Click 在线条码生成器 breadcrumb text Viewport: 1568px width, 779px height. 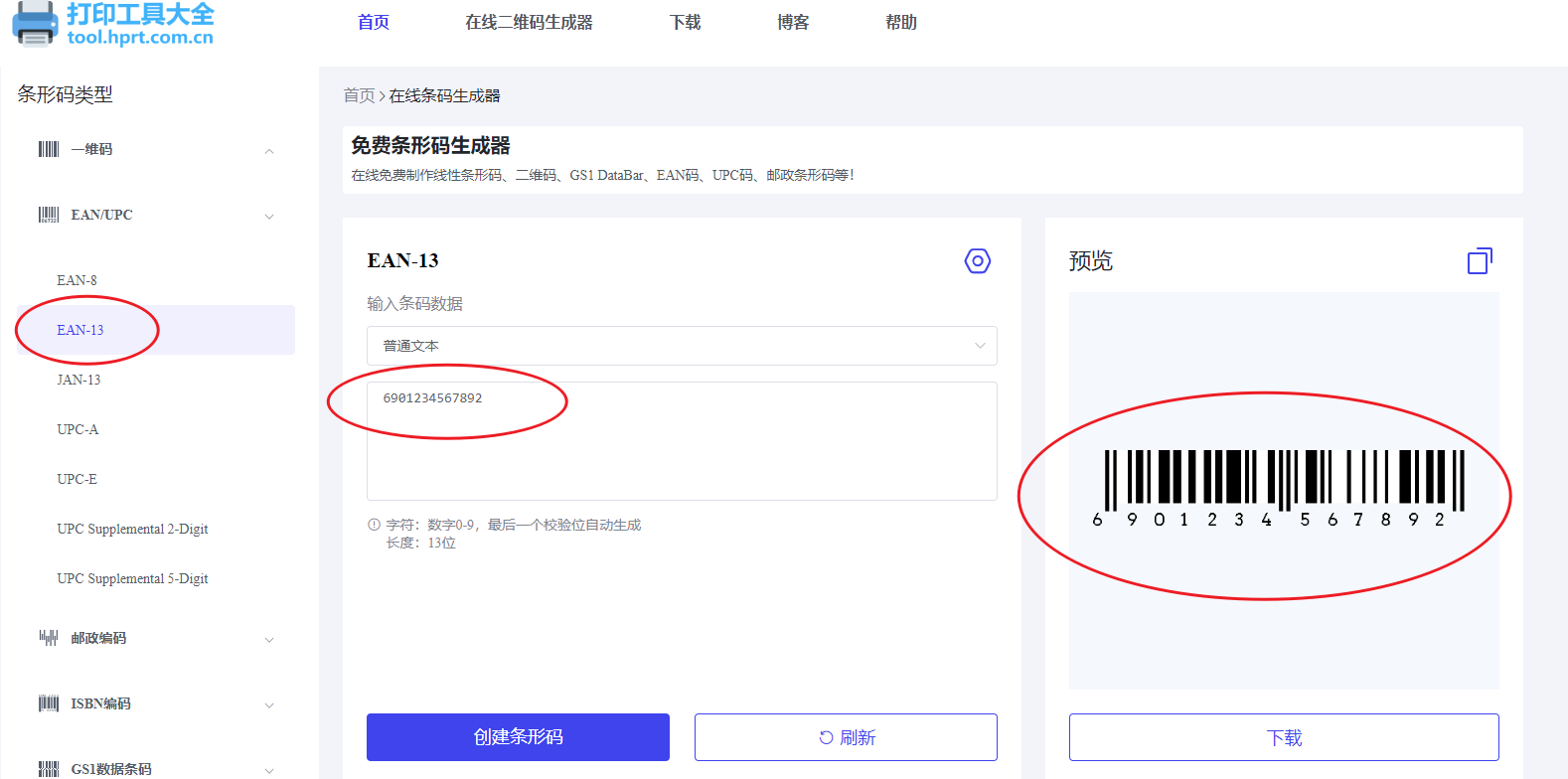coord(444,95)
